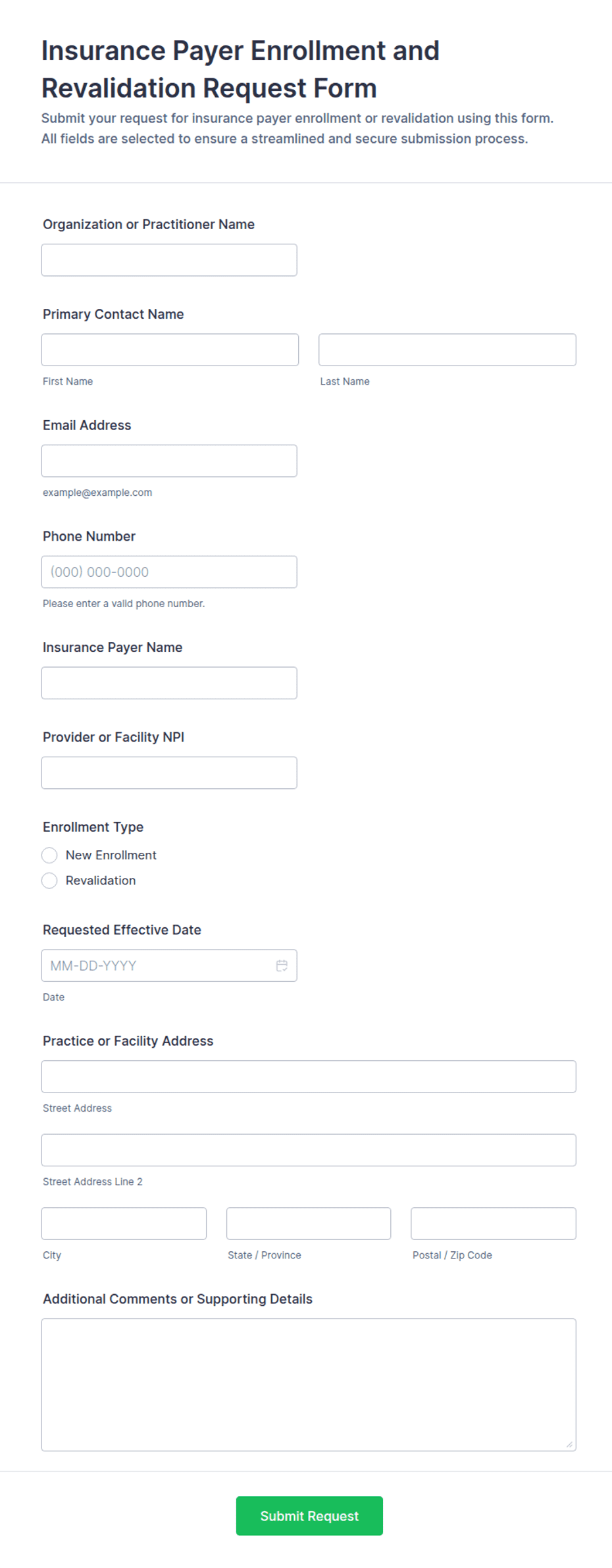This screenshot has height=1568, width=612.
Task: Click the Enrollment Type label
Action: pyautogui.click(x=93, y=826)
